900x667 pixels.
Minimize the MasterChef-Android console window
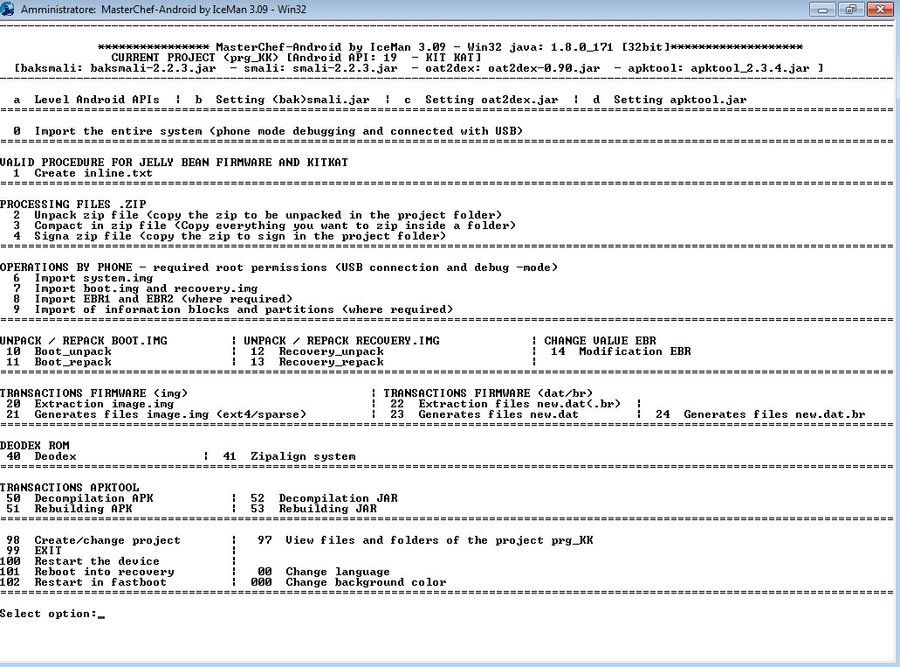[x=822, y=9]
